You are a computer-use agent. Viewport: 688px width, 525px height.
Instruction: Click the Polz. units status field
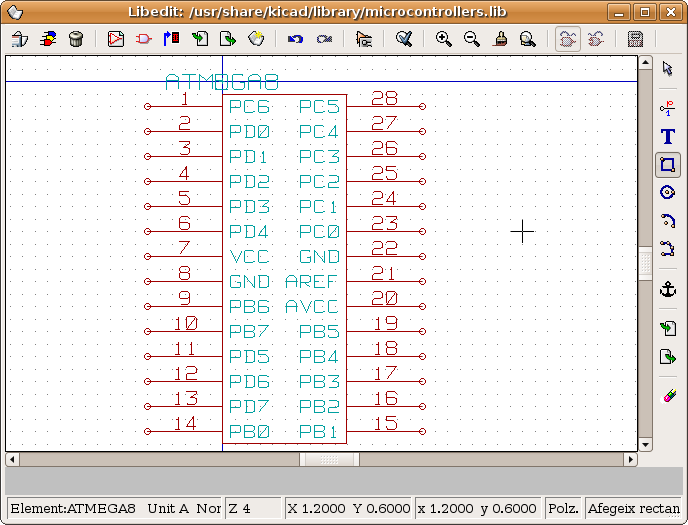tap(563, 509)
